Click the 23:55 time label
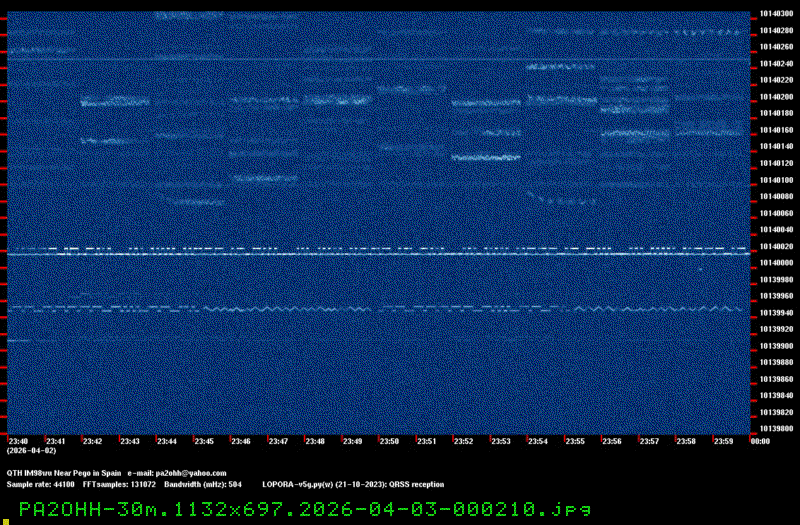The image size is (800, 525). (x=575, y=441)
